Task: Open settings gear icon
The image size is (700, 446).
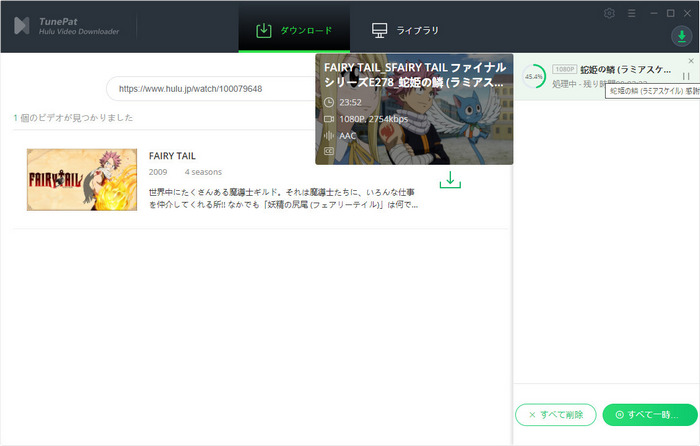Action: click(x=609, y=13)
